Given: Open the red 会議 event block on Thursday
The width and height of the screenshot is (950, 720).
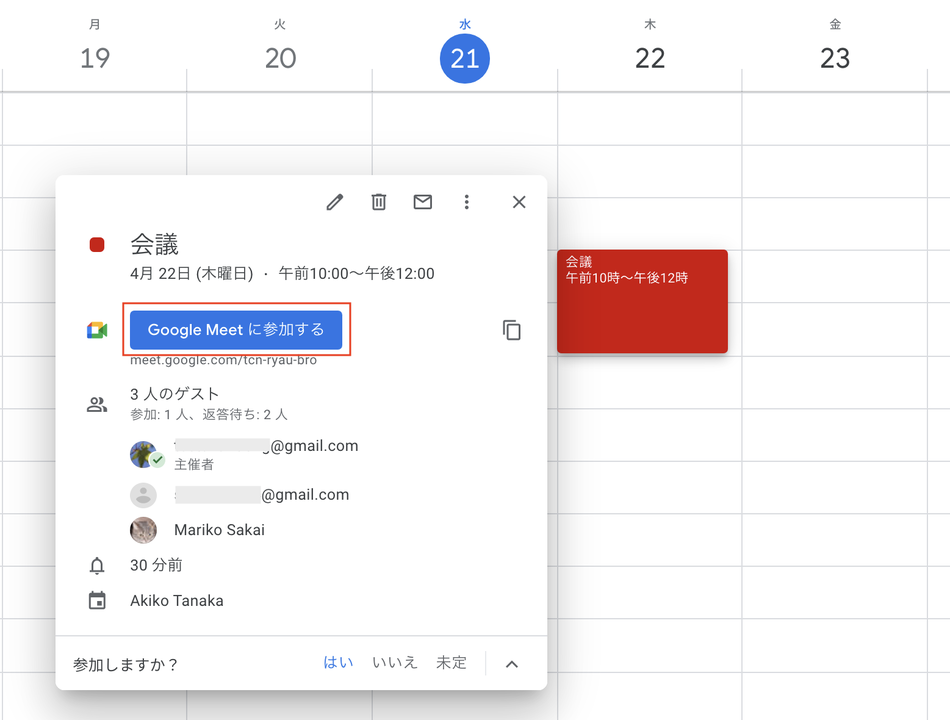Looking at the screenshot, I should [x=642, y=301].
